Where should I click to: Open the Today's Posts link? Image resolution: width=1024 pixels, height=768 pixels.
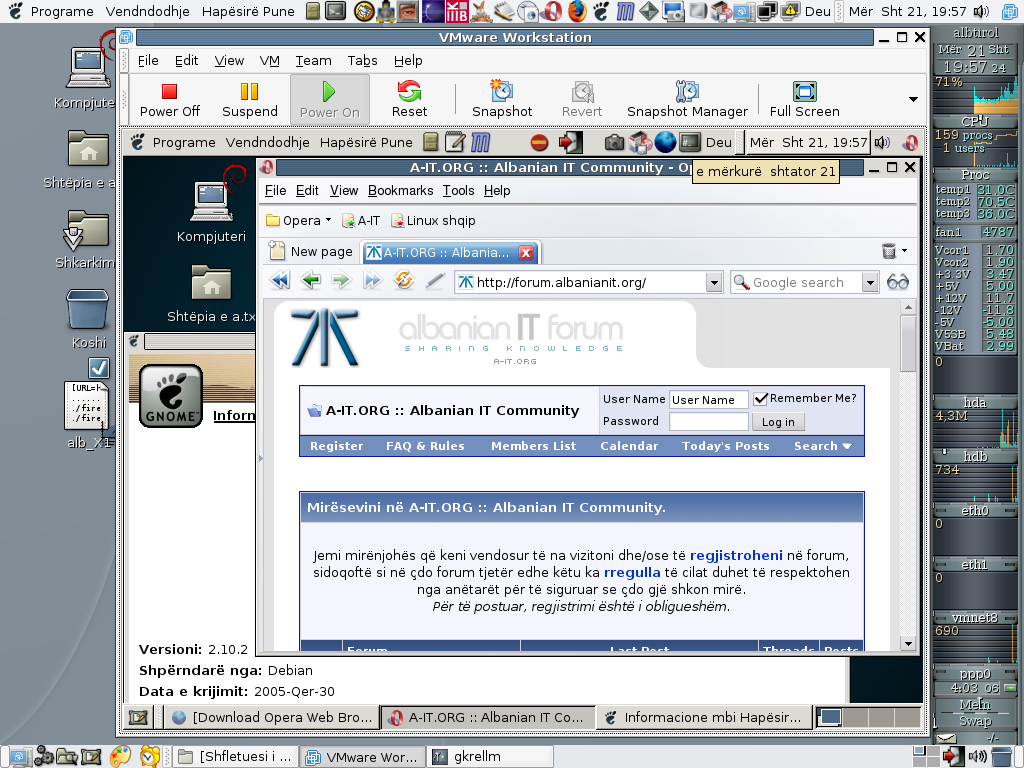tap(726, 446)
